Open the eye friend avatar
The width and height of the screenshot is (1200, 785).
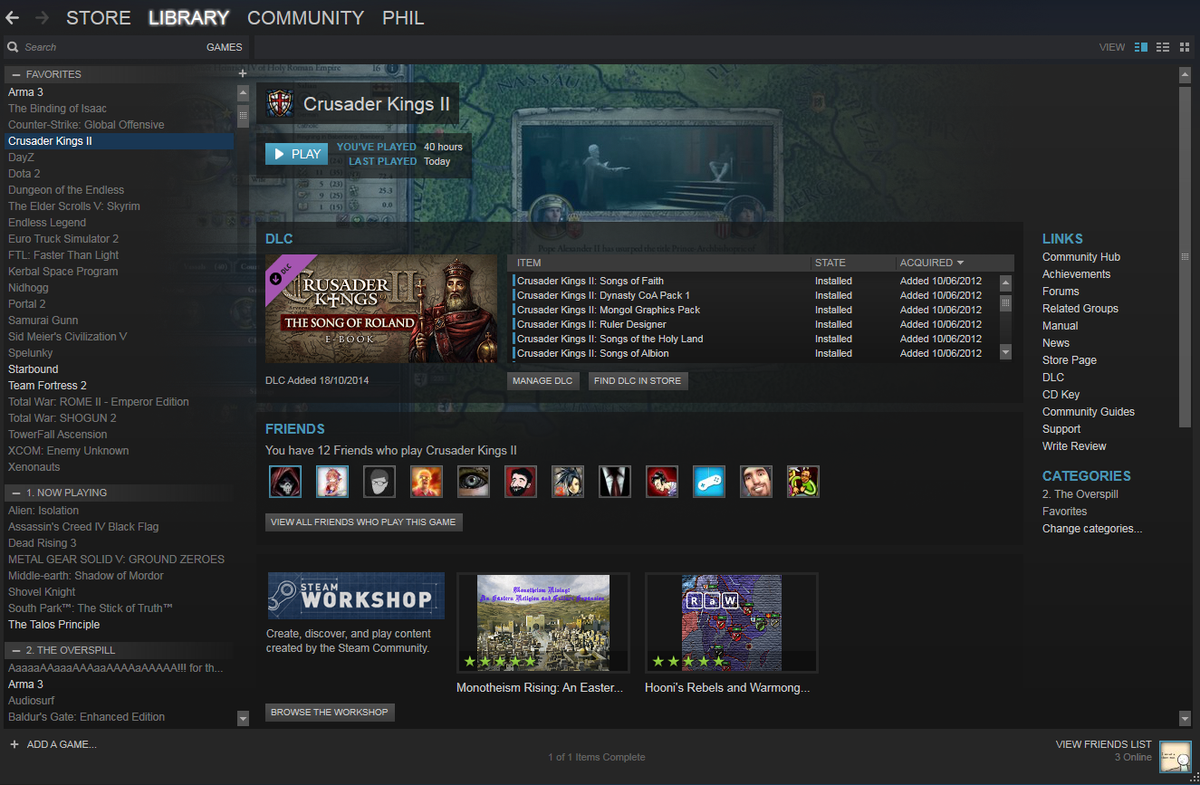[x=473, y=481]
